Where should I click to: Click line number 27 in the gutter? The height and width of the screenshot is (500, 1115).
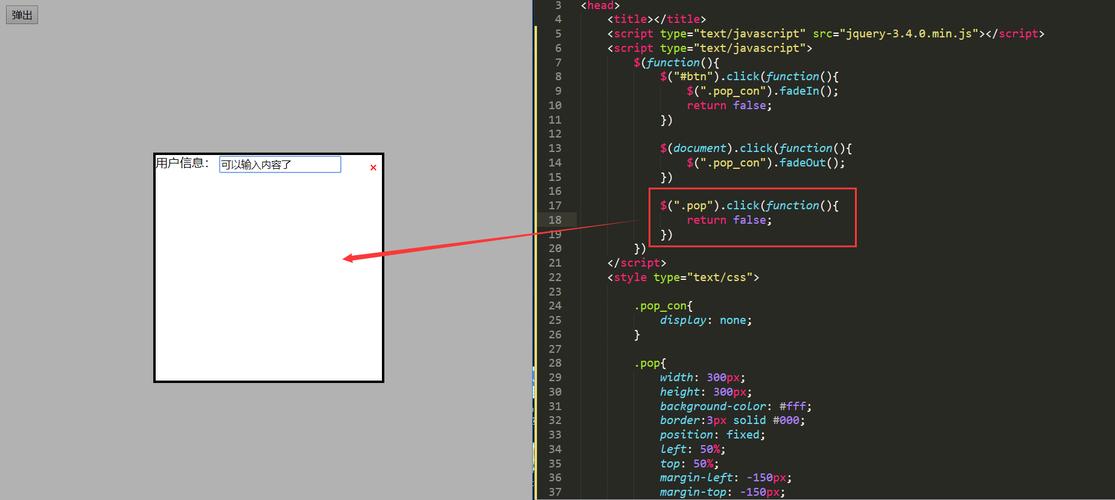pyautogui.click(x=555, y=349)
